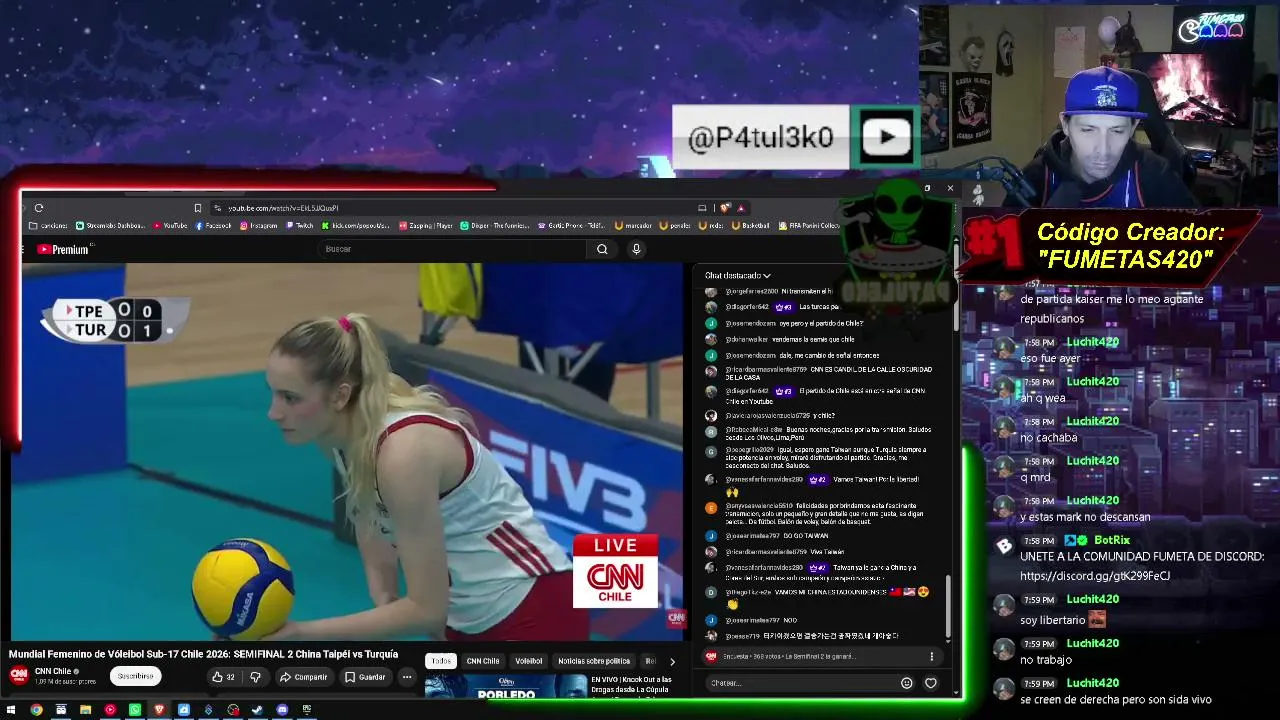Click YouTube chat message 'y chile?'
This screenshot has width=1280, height=720.
tap(824, 415)
